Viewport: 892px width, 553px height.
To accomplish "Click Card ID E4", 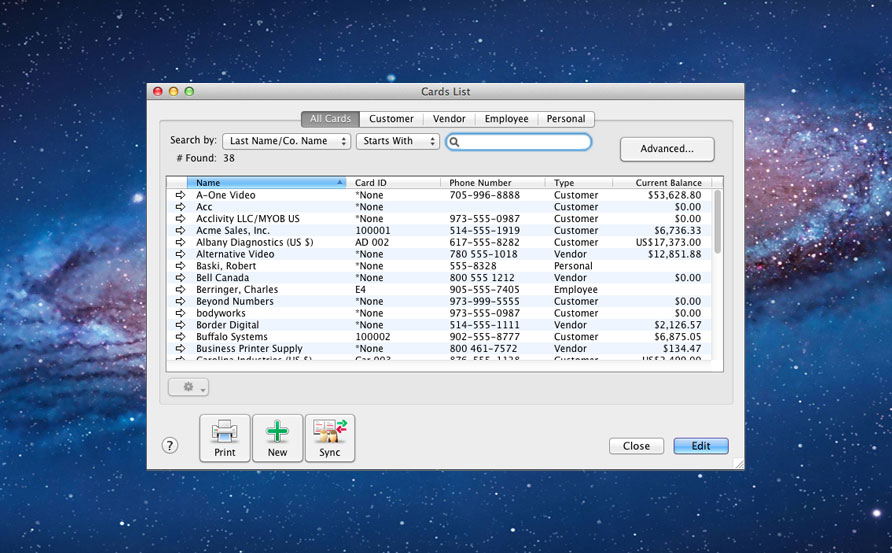I will (361, 290).
